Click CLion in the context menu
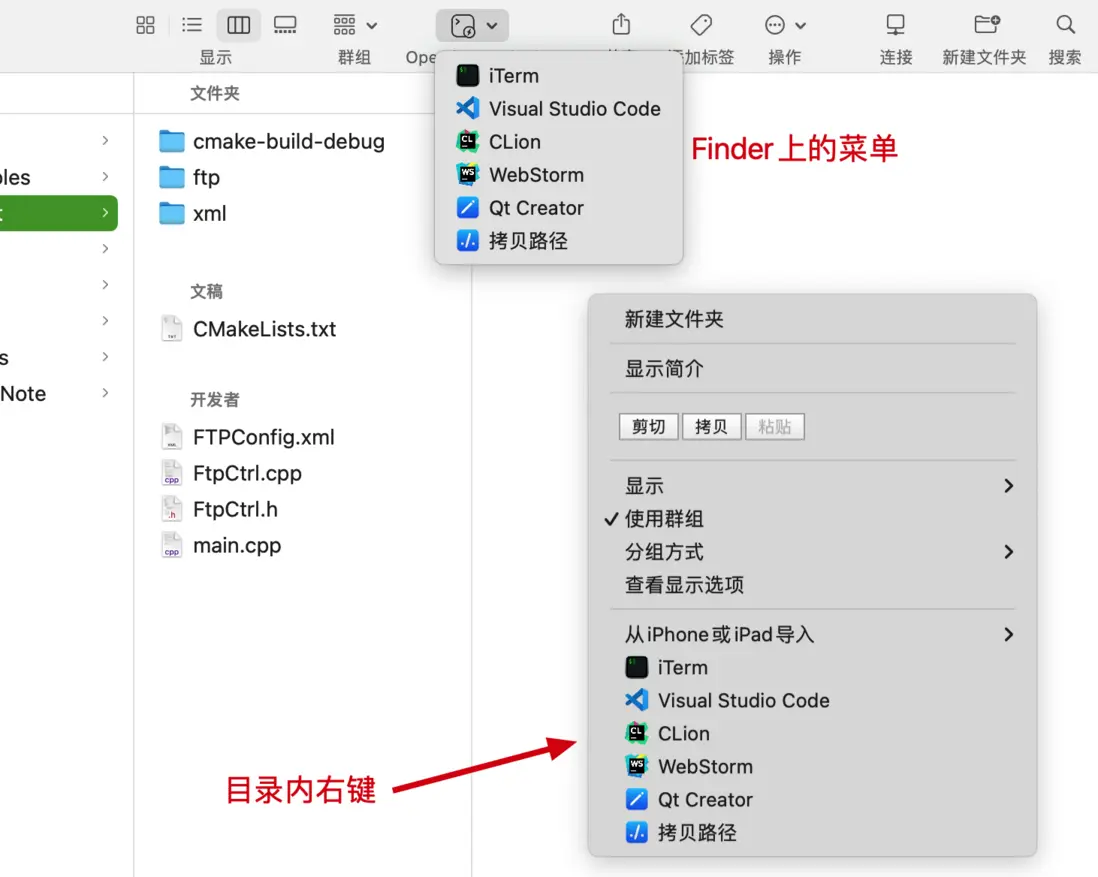 812,733
